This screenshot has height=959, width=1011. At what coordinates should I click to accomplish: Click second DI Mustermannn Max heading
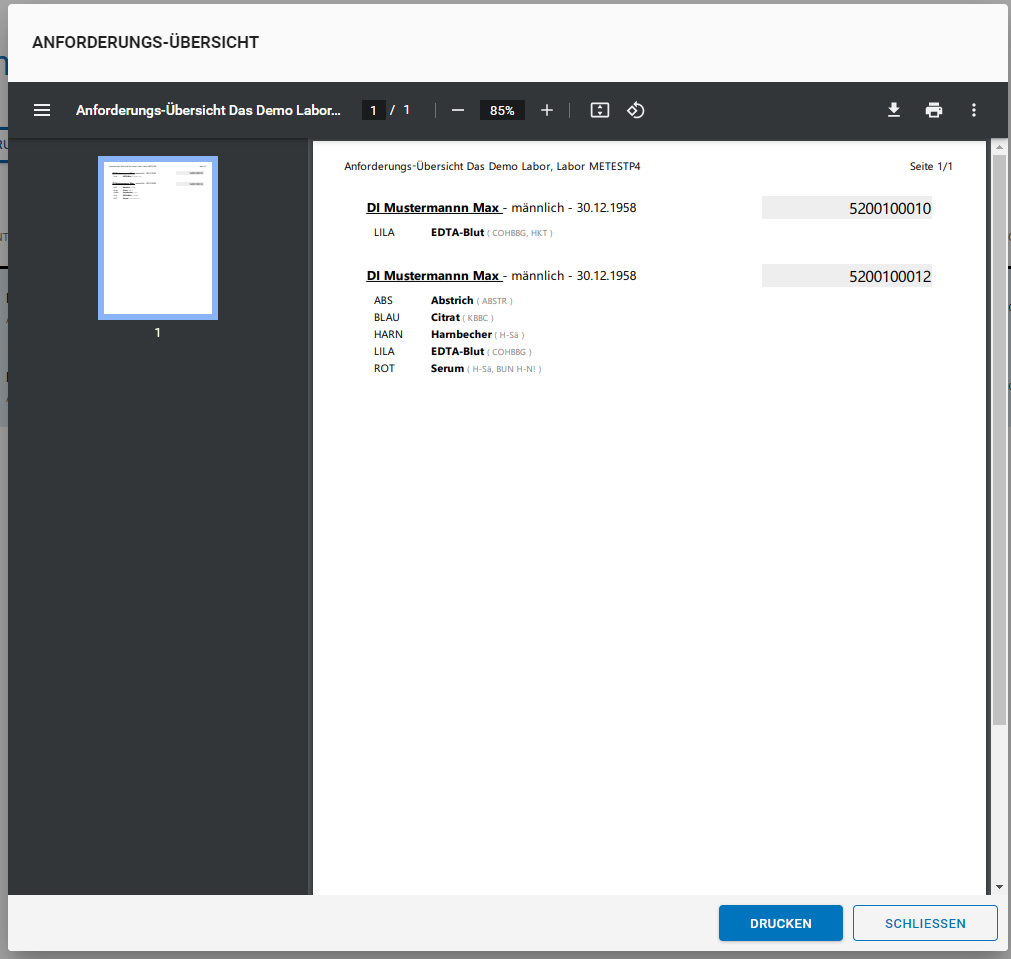click(433, 276)
